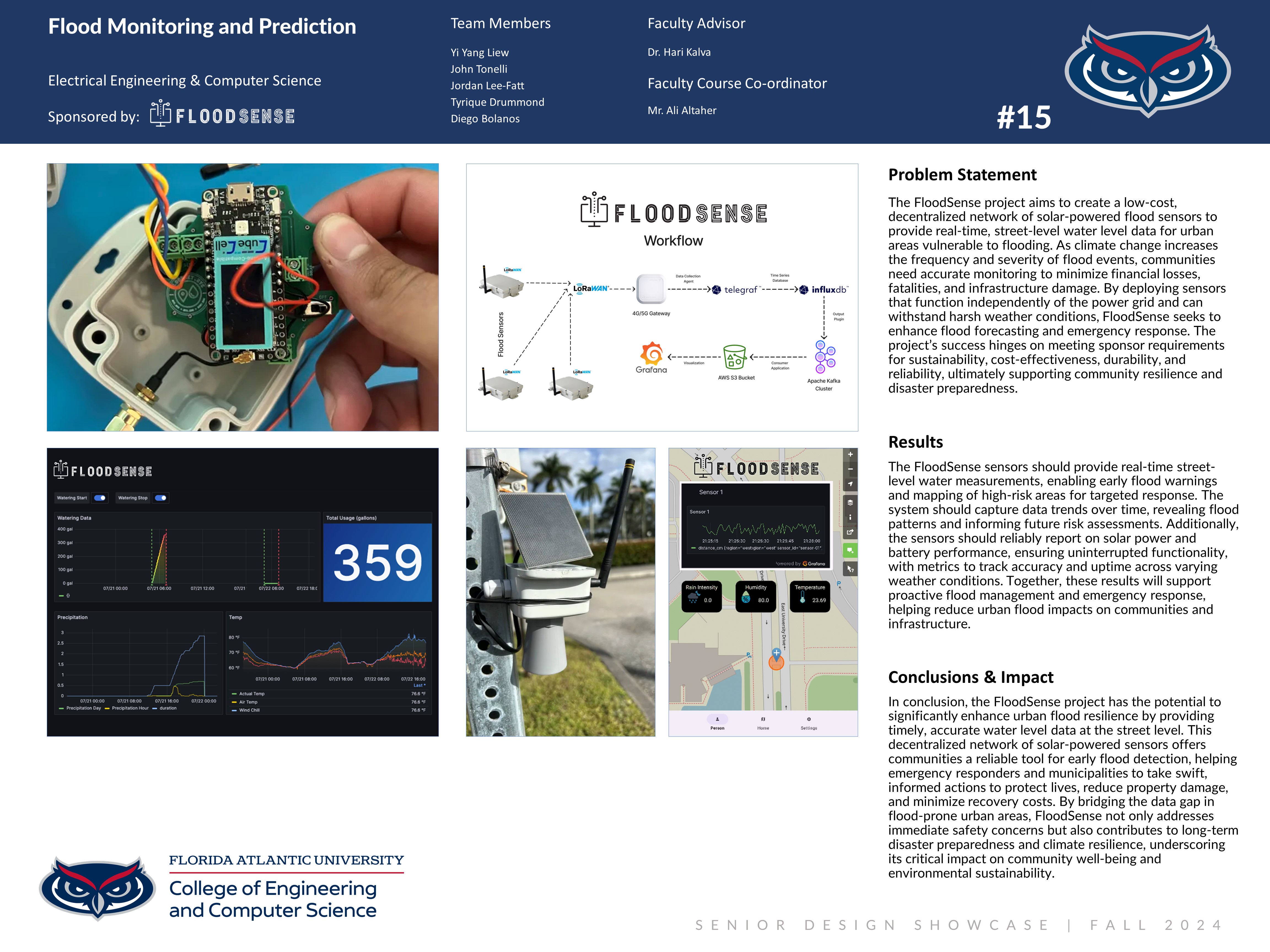Open the Settings tab

click(808, 723)
